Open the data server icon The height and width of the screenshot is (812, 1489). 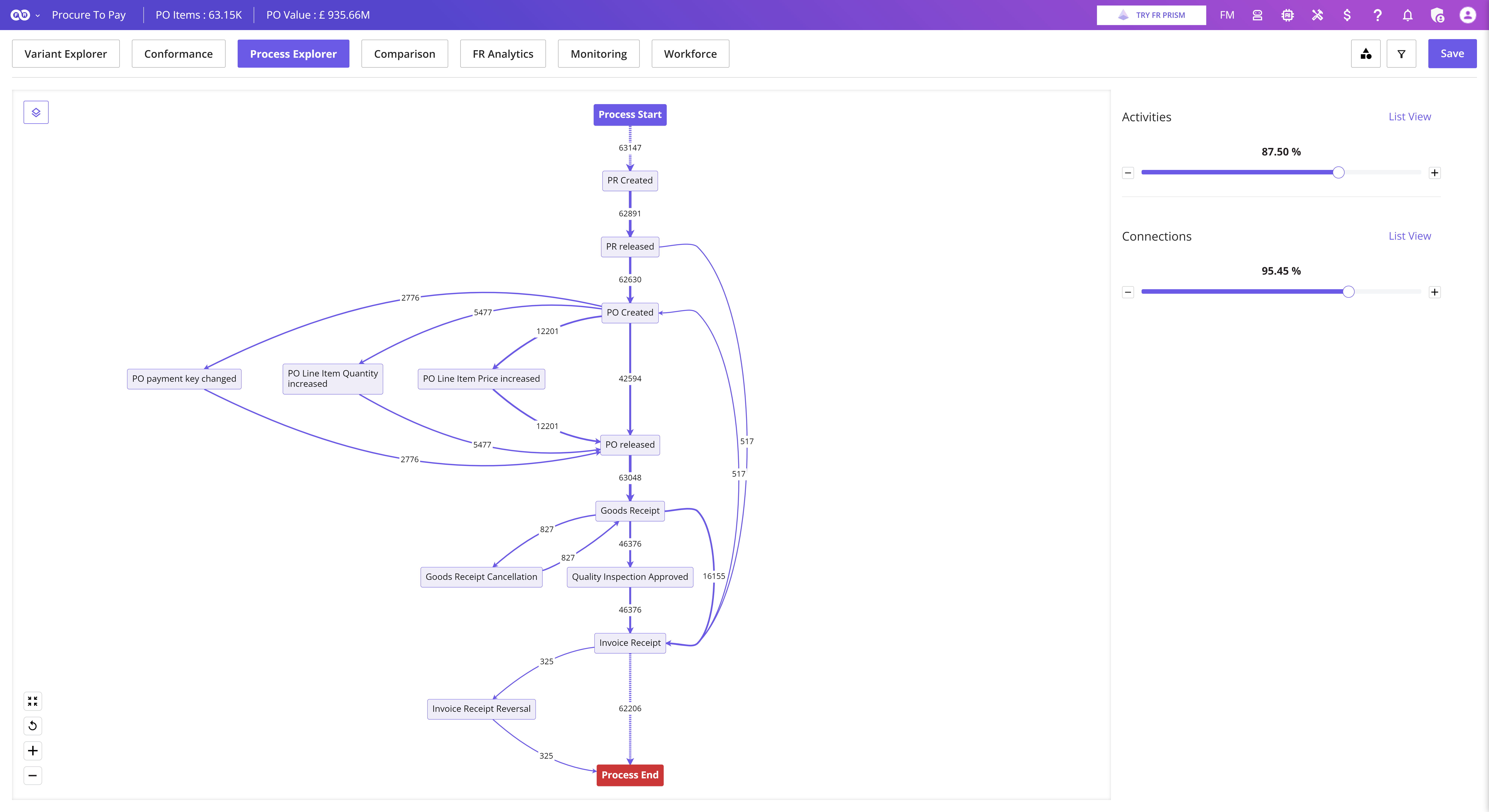[1257, 15]
